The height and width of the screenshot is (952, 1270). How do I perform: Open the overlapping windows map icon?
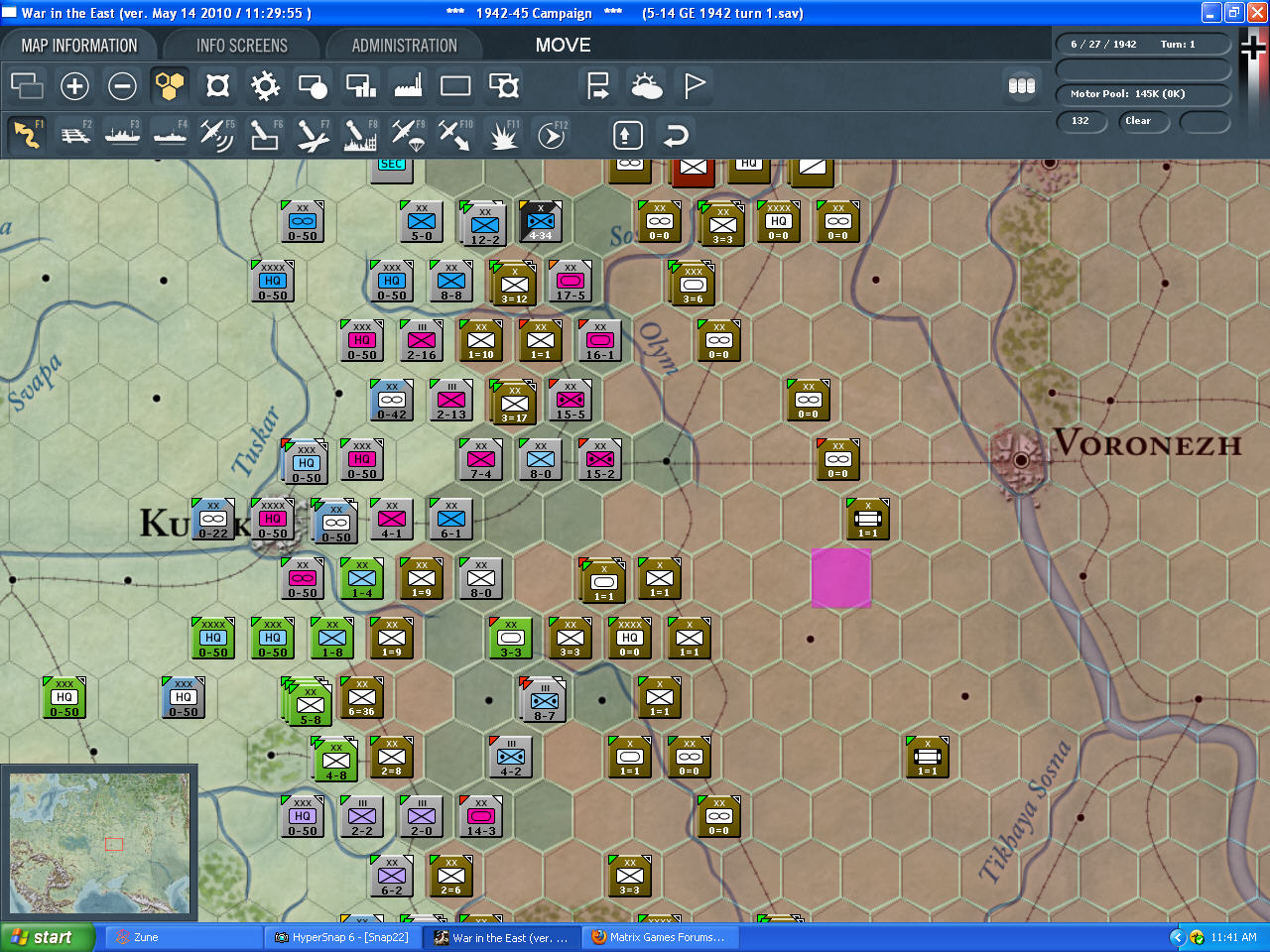coord(27,86)
